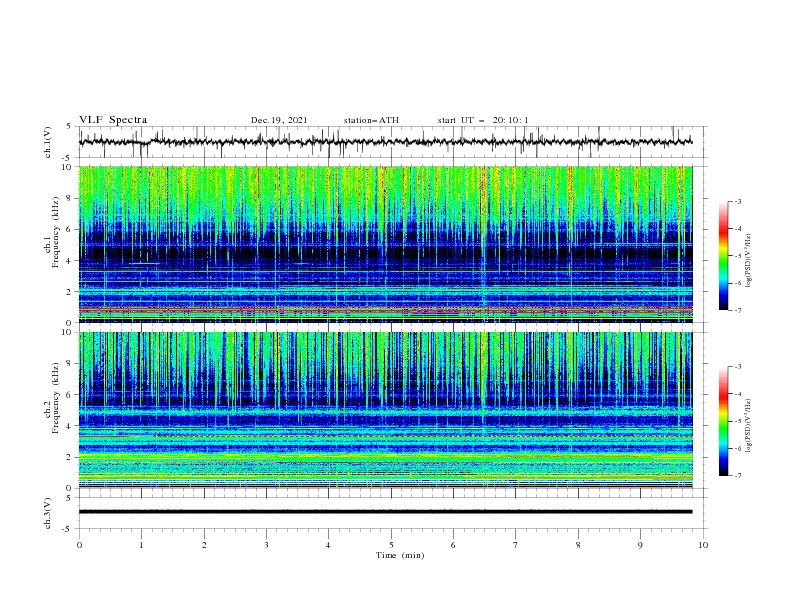This screenshot has width=792, height=612.
Task: Click tick label "7" on the time axis
Action: (516, 545)
